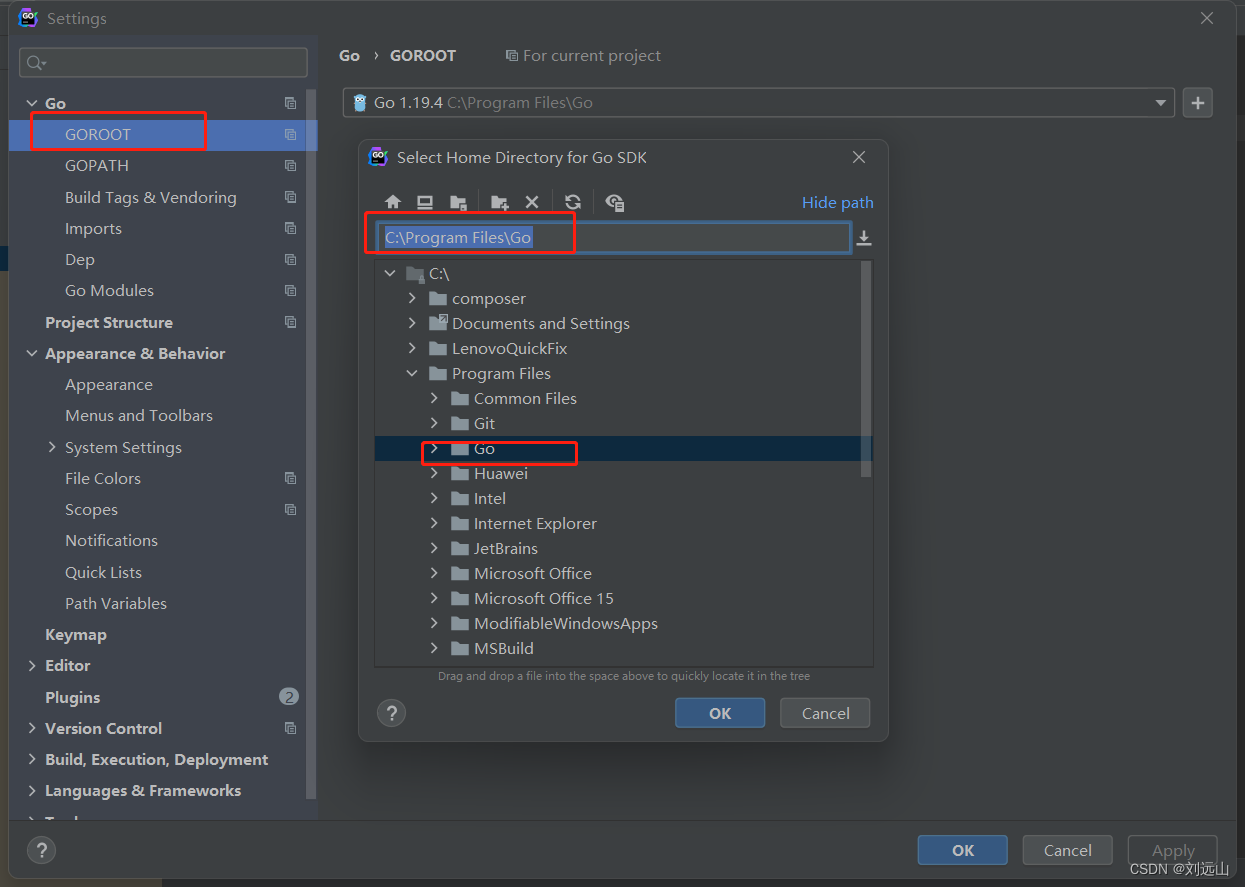Add a new SDK with plus button
The image size is (1245, 887).
pos(1197,102)
